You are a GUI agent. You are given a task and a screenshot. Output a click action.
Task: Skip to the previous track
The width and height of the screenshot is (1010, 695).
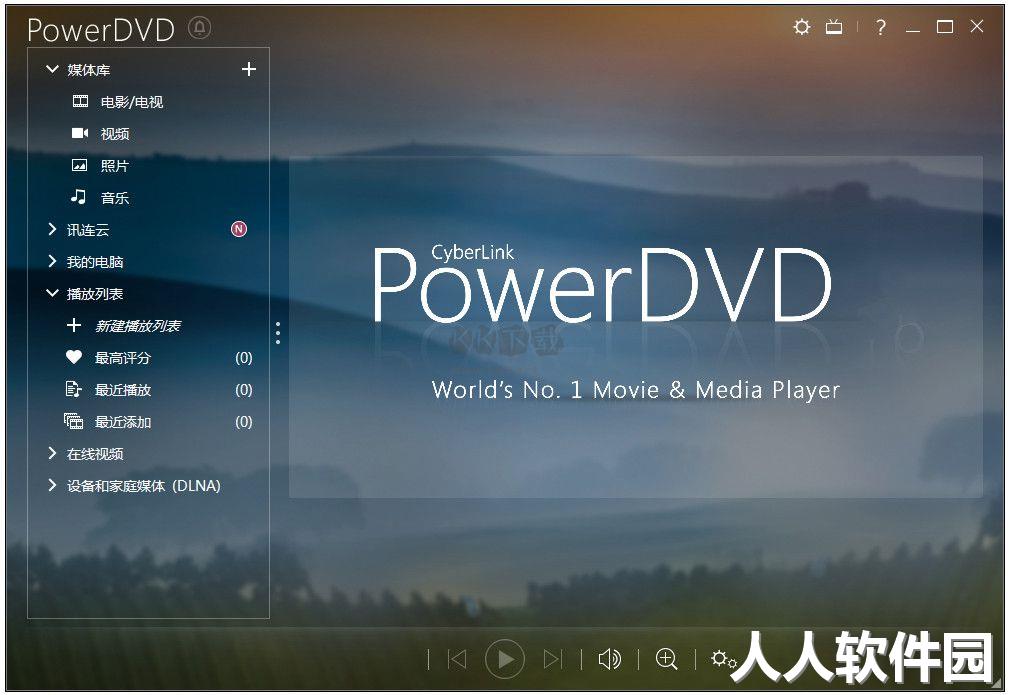457,659
